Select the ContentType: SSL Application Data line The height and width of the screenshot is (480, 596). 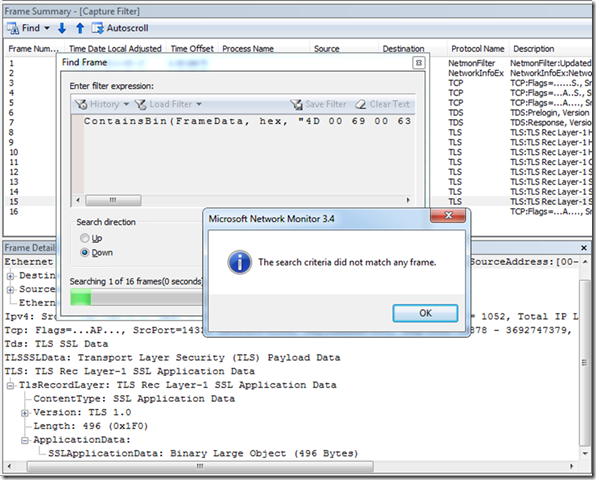[134, 399]
